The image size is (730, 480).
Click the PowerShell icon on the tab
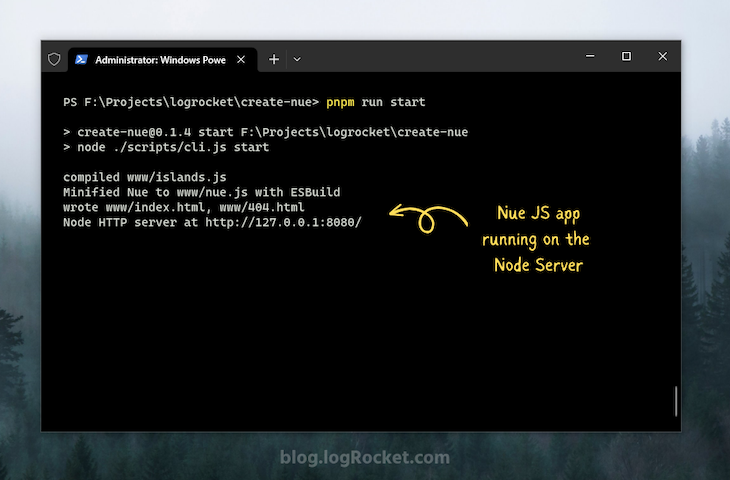point(82,59)
